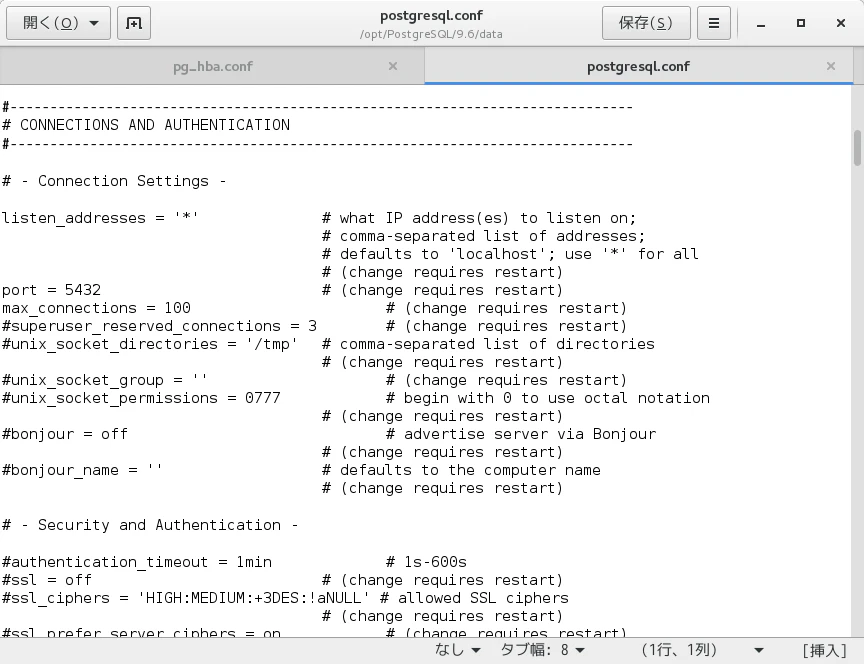Open the なし syntax highlighting dropdown
The width and height of the screenshot is (864, 664).
(458, 650)
